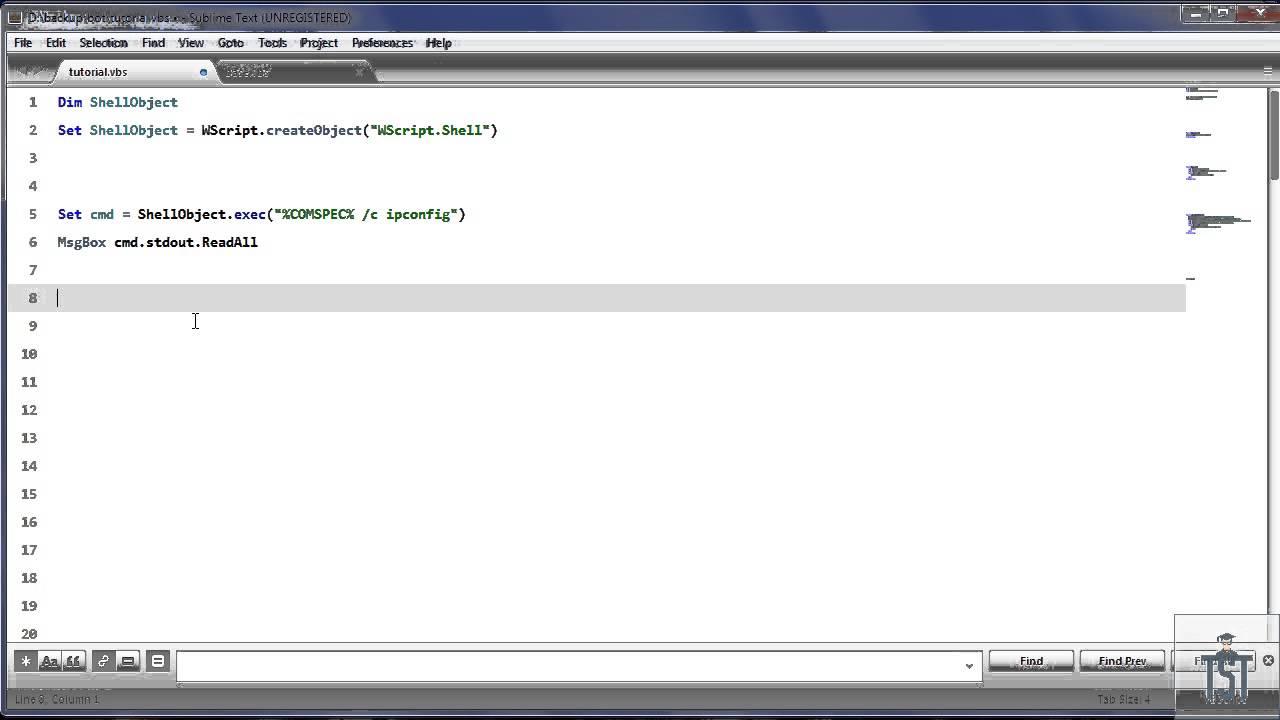Image resolution: width=1280 pixels, height=720 pixels.
Task: Click the Sublime Text title bar icon
Action: coord(14,17)
